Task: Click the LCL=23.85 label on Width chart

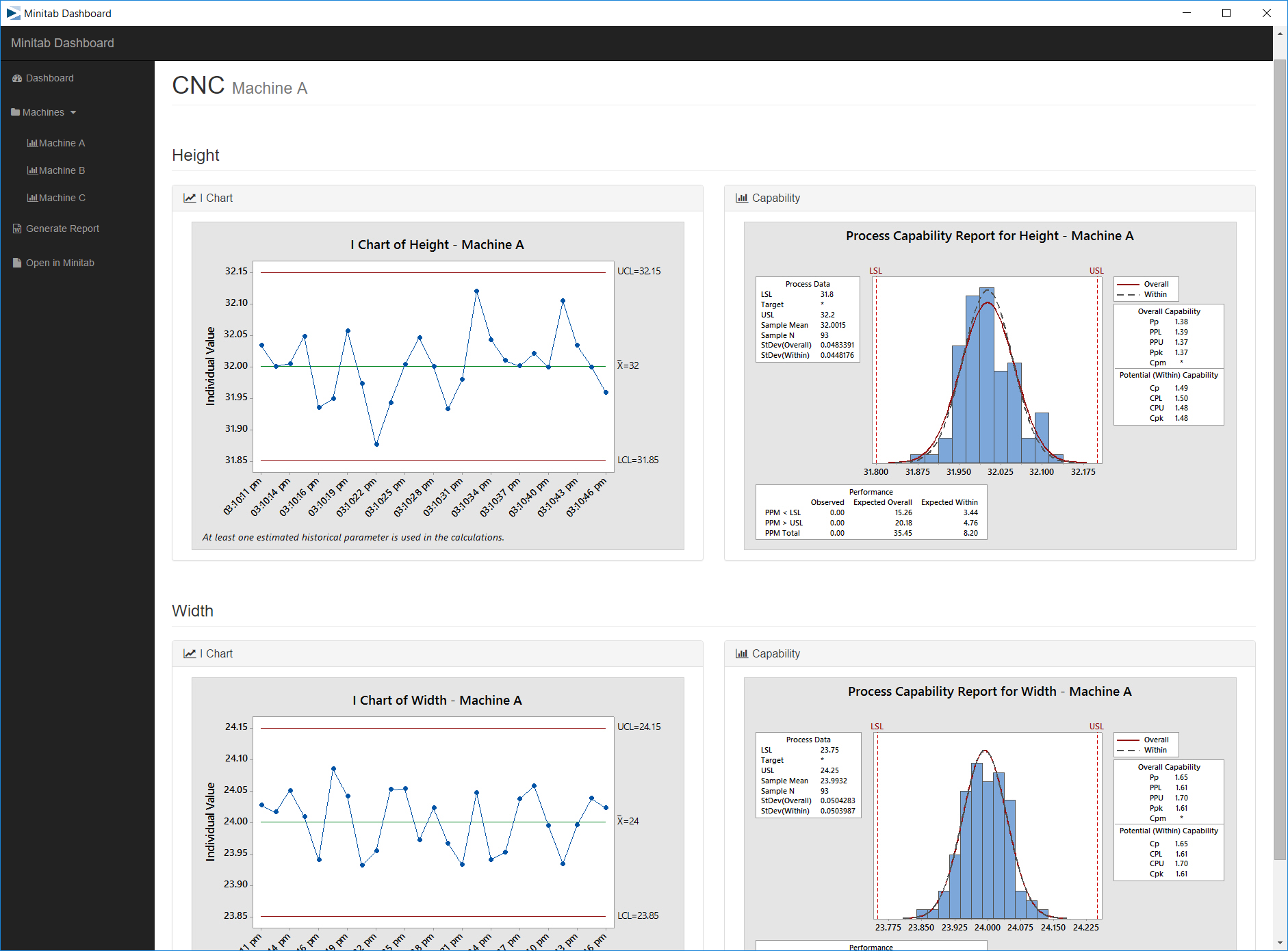Action: coord(638,915)
